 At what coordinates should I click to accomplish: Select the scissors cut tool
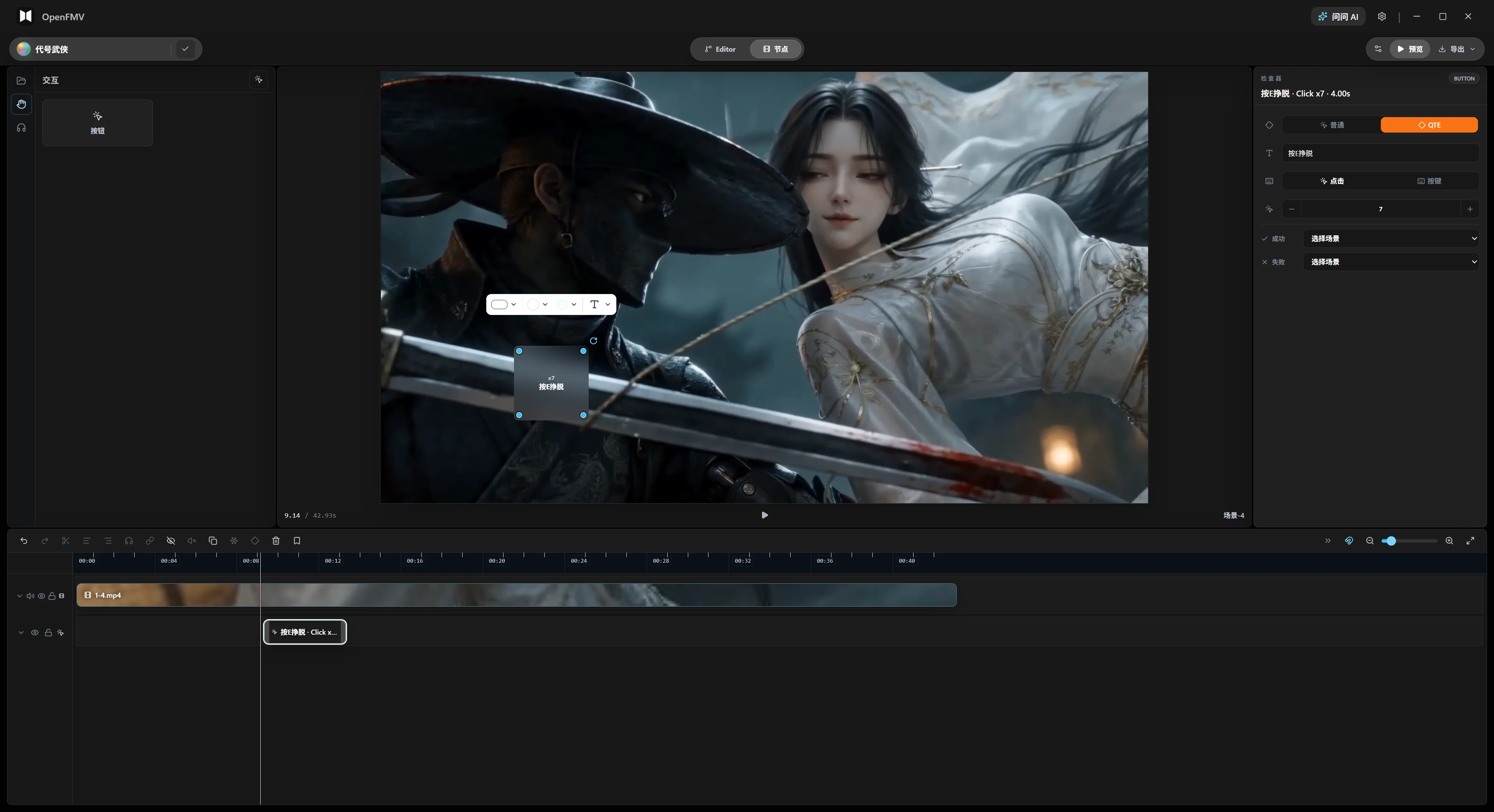(x=65, y=541)
